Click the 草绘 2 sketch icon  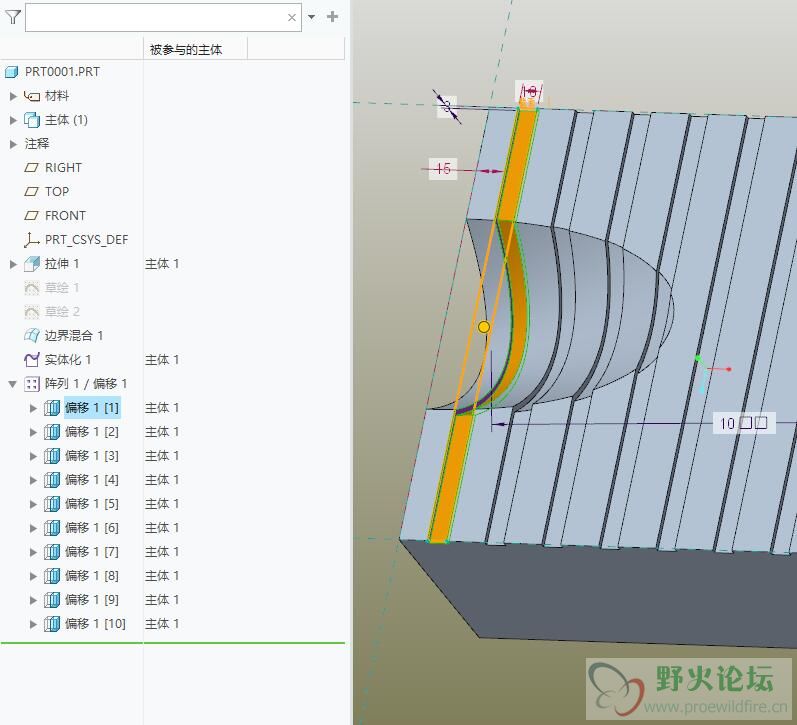click(x=32, y=312)
